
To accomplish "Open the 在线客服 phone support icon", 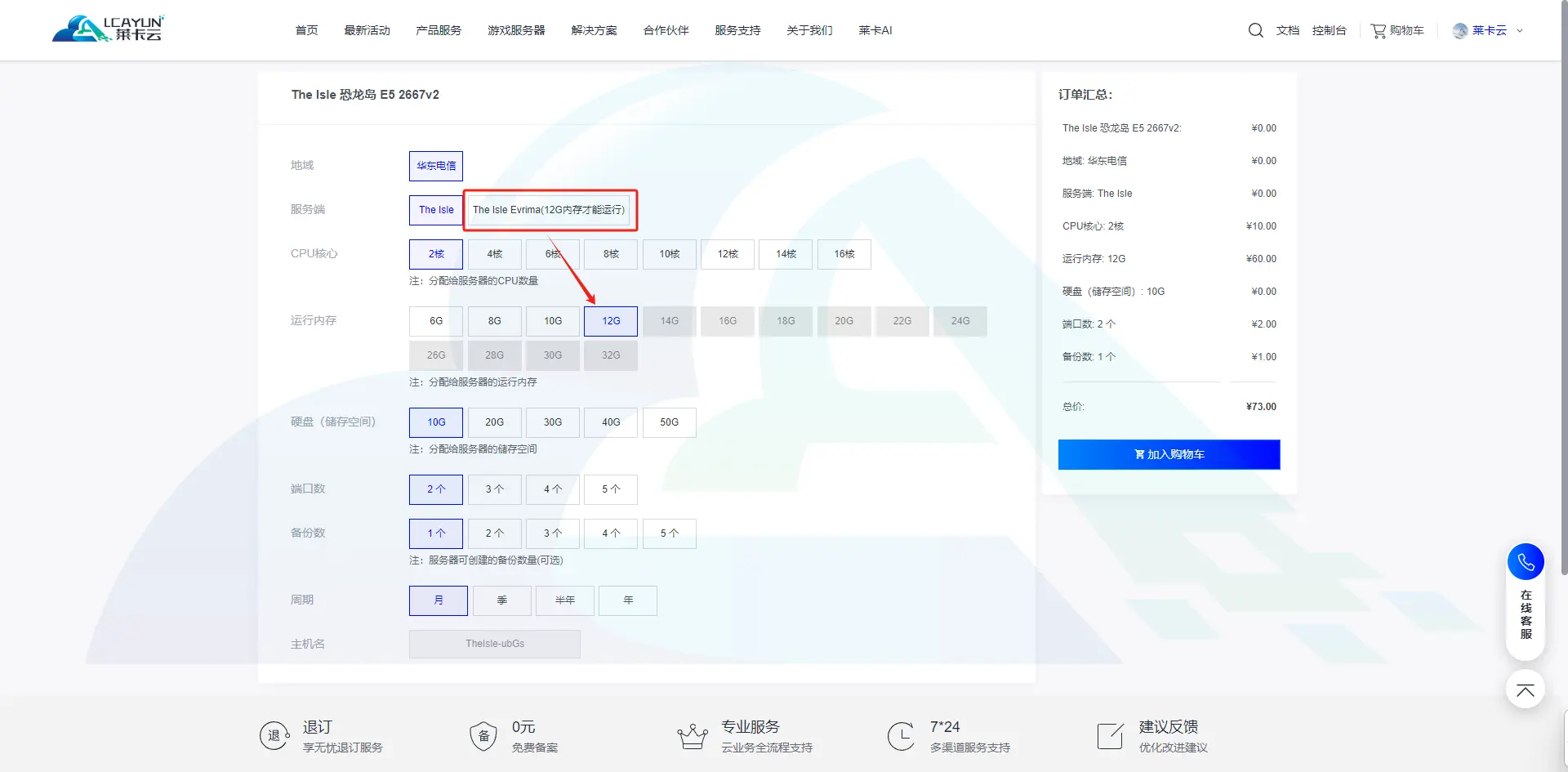I will (x=1526, y=562).
